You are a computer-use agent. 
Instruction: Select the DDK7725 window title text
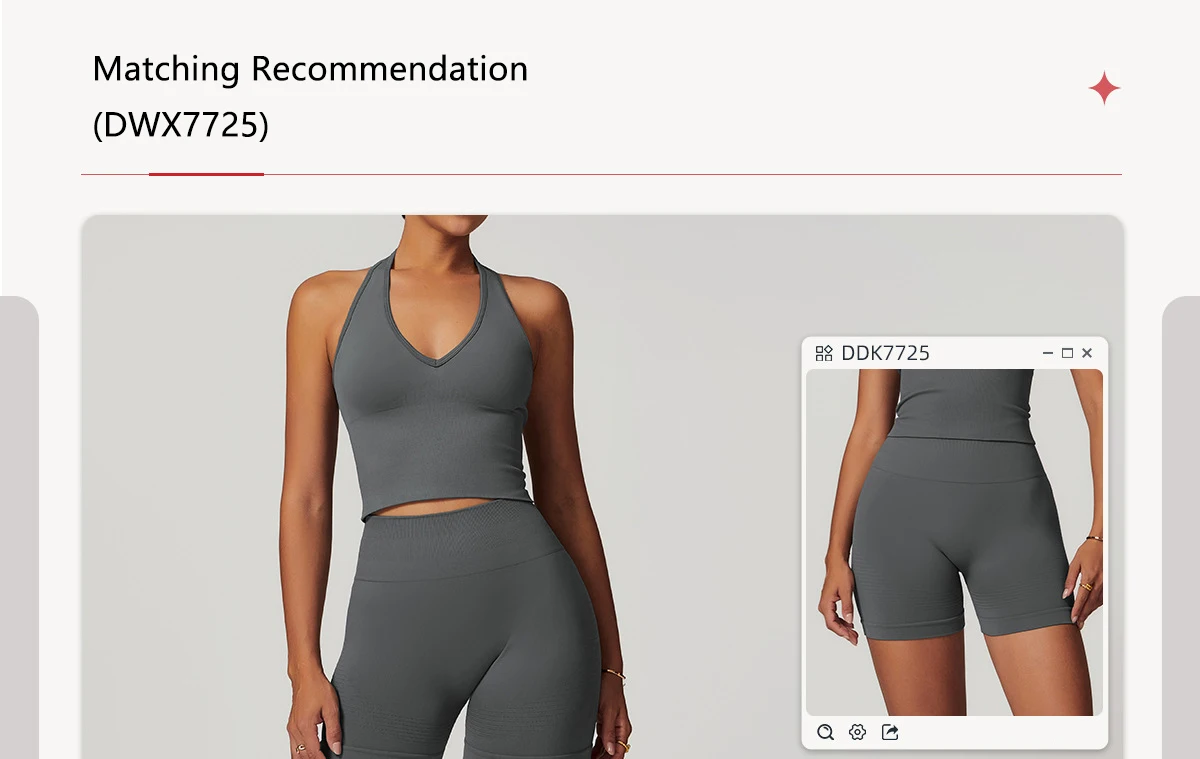point(886,353)
